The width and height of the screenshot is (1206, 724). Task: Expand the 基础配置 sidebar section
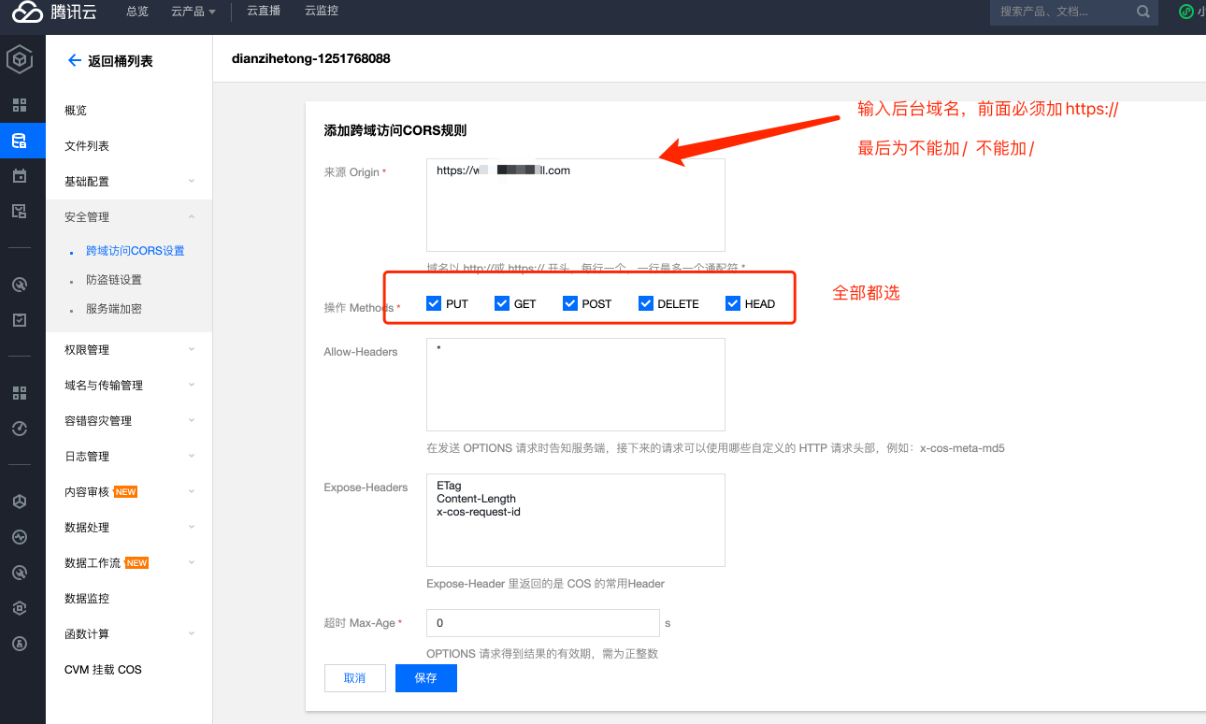(x=128, y=182)
